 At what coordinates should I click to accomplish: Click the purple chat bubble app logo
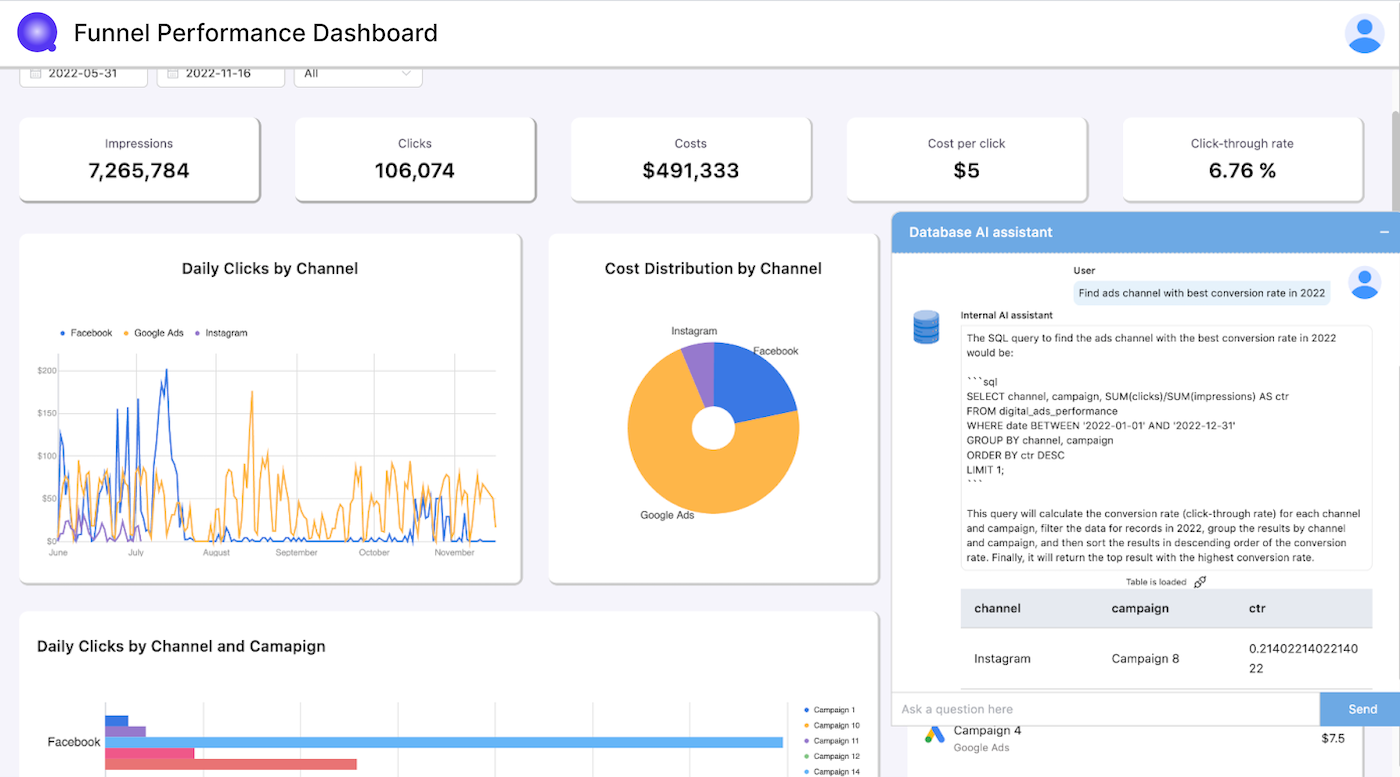point(36,31)
